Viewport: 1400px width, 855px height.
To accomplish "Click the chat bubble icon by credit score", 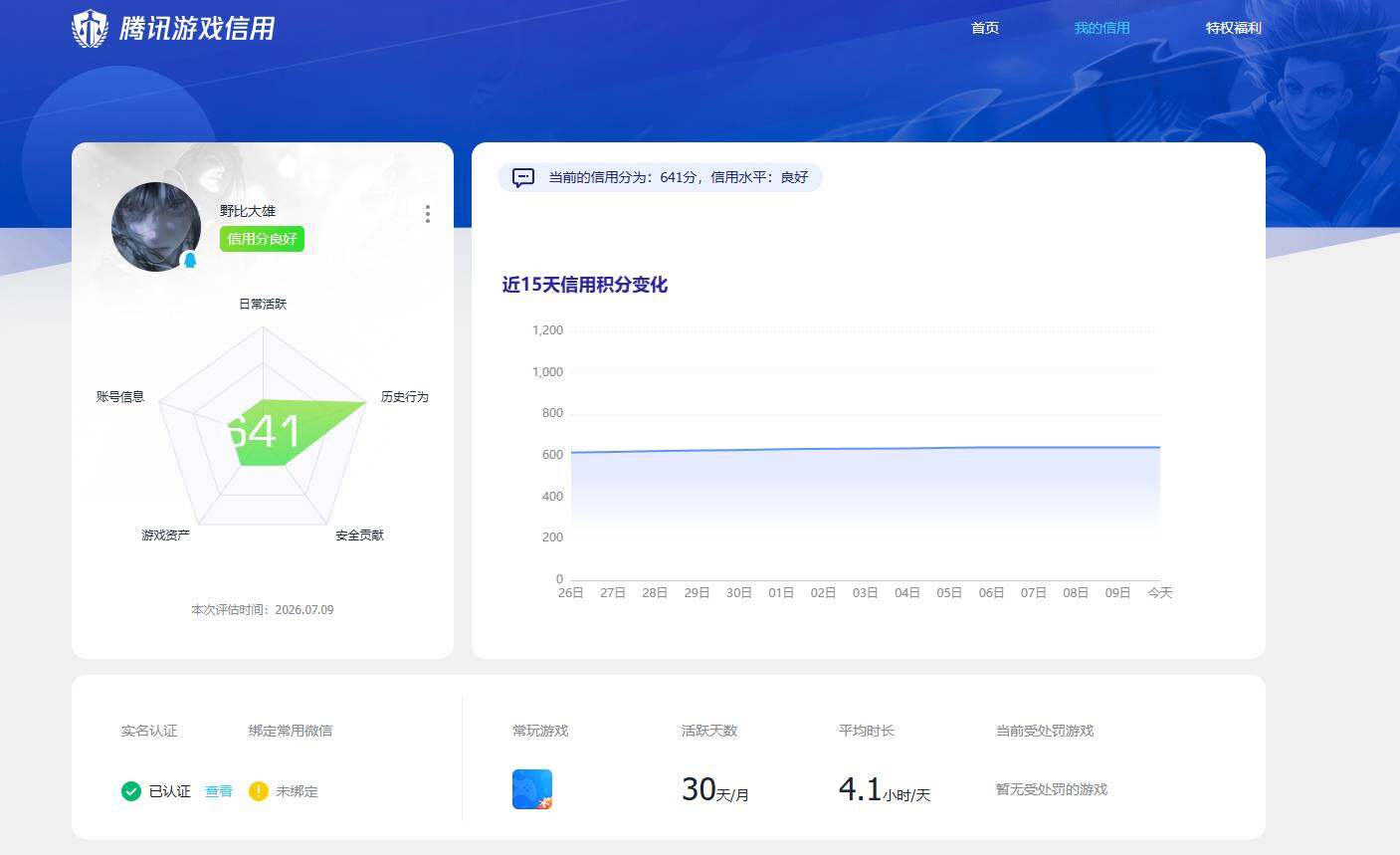I will (523, 177).
